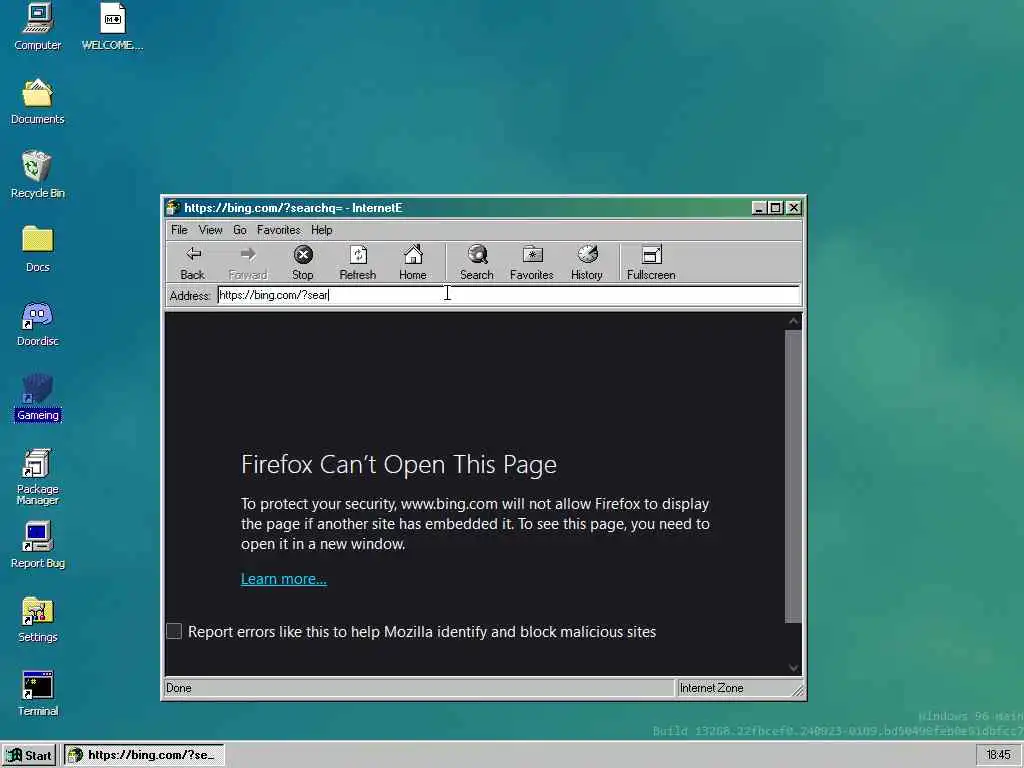
Task: Switch browser to Fullscreen
Action: [651, 263]
